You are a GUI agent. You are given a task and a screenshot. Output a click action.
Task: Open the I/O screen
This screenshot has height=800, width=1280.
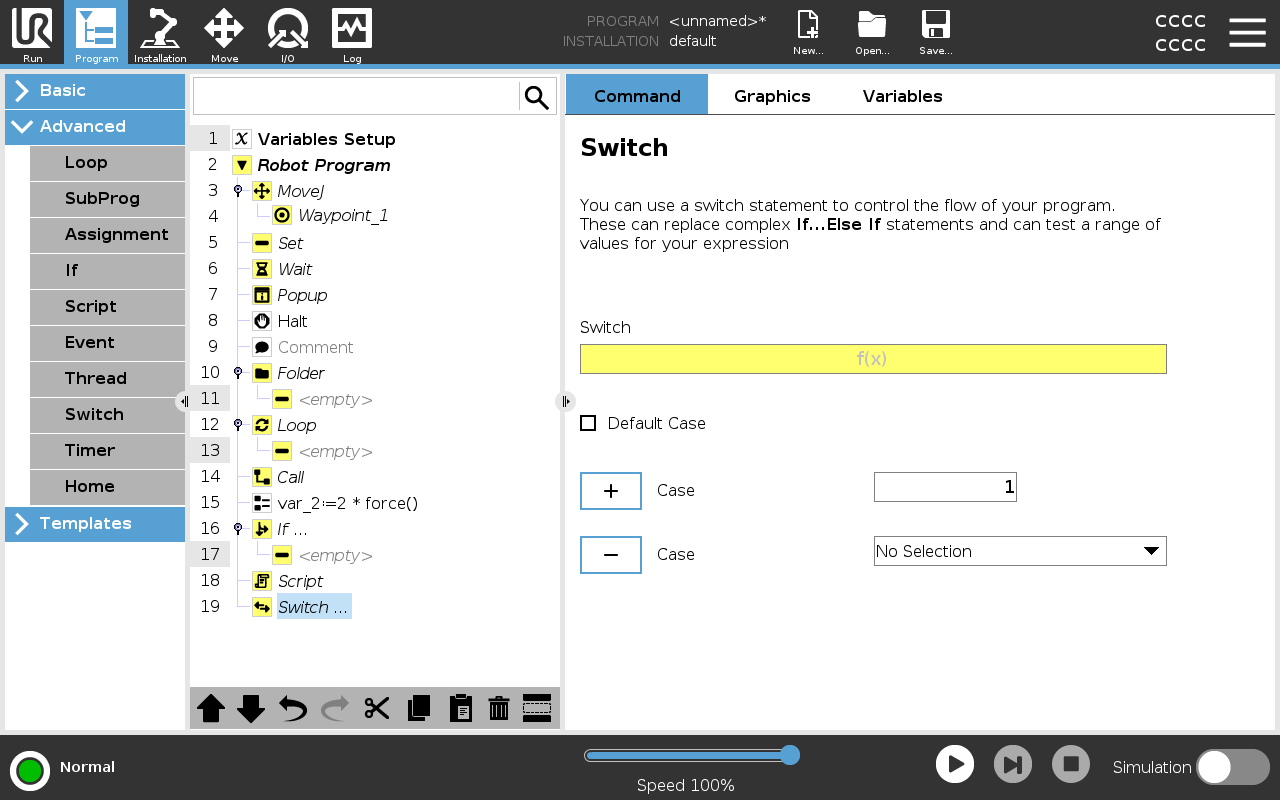tap(288, 32)
